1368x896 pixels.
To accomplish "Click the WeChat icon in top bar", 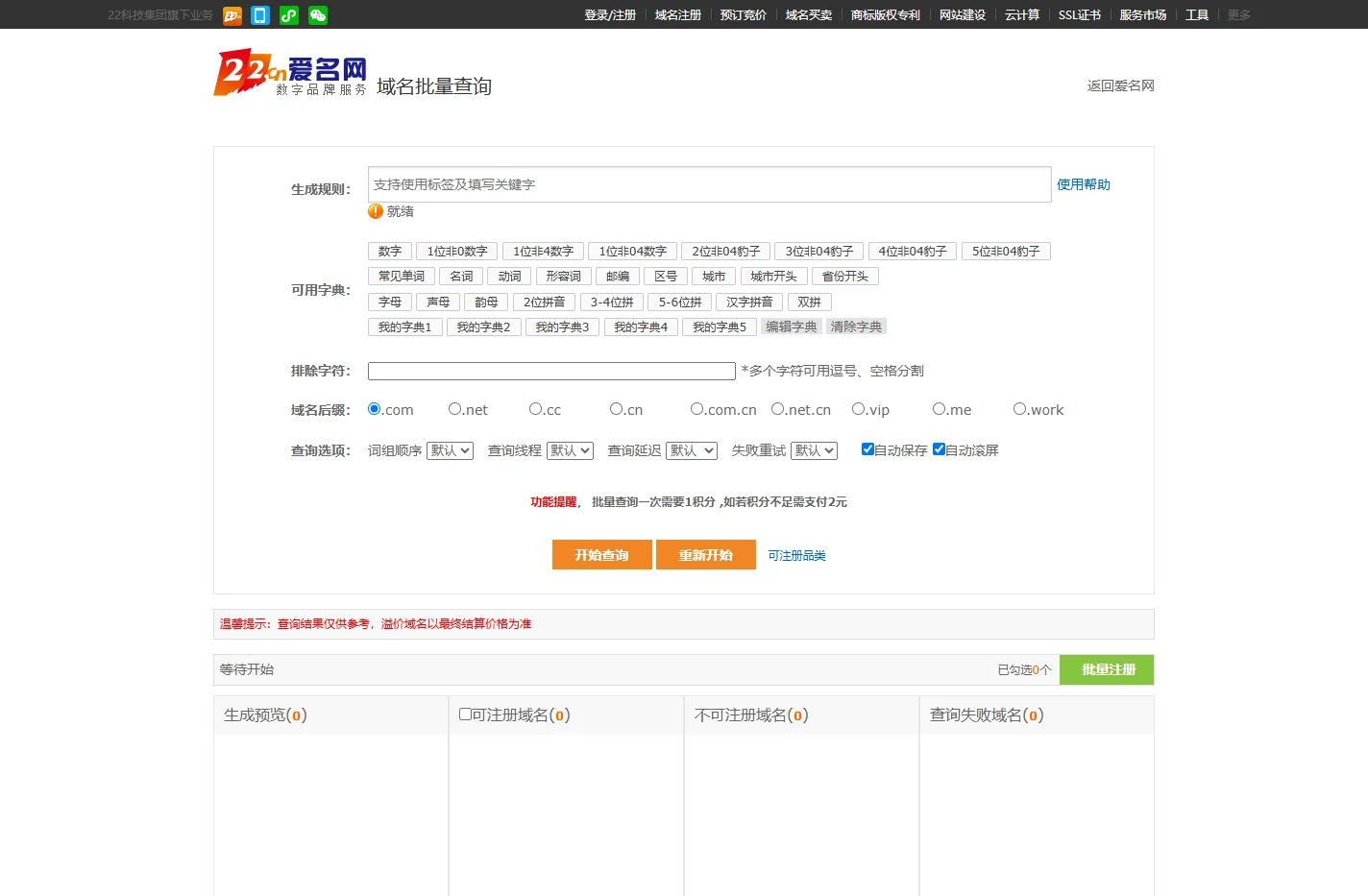I will pyautogui.click(x=318, y=15).
